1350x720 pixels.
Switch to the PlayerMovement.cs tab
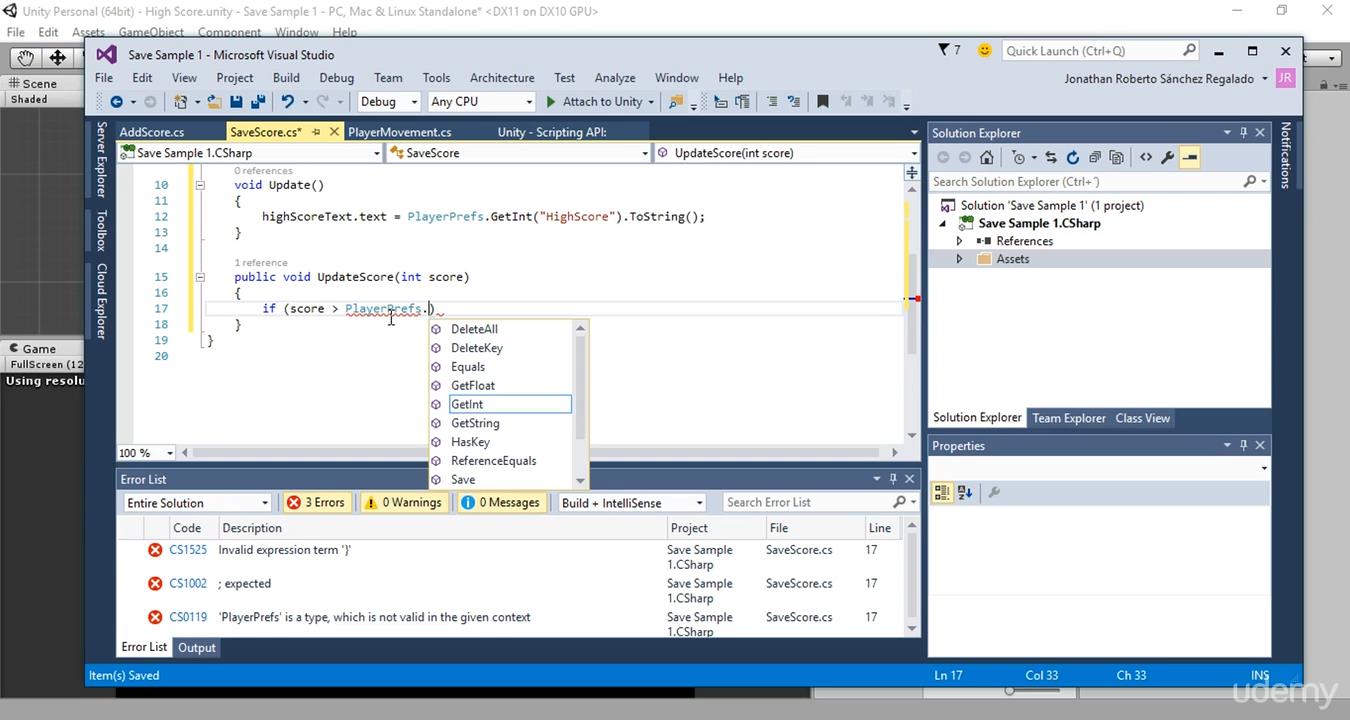400,131
